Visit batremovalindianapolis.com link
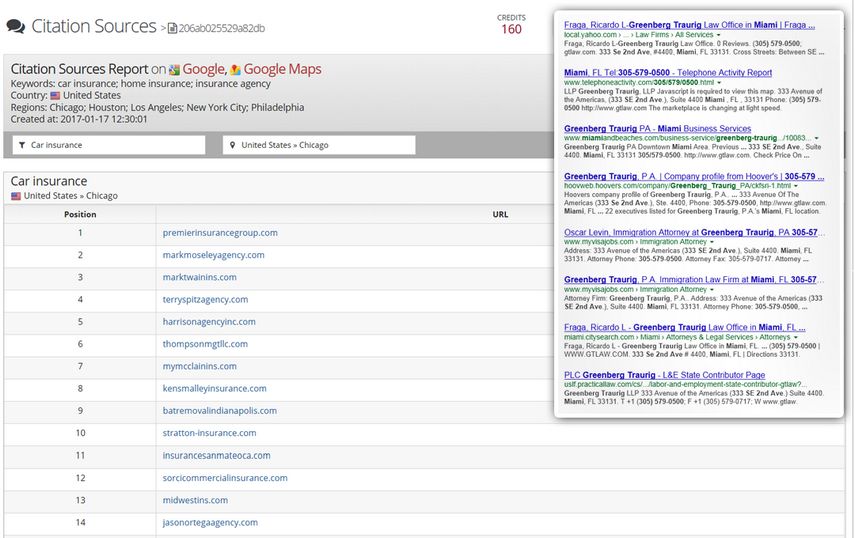The image size is (855, 538). (x=219, y=411)
